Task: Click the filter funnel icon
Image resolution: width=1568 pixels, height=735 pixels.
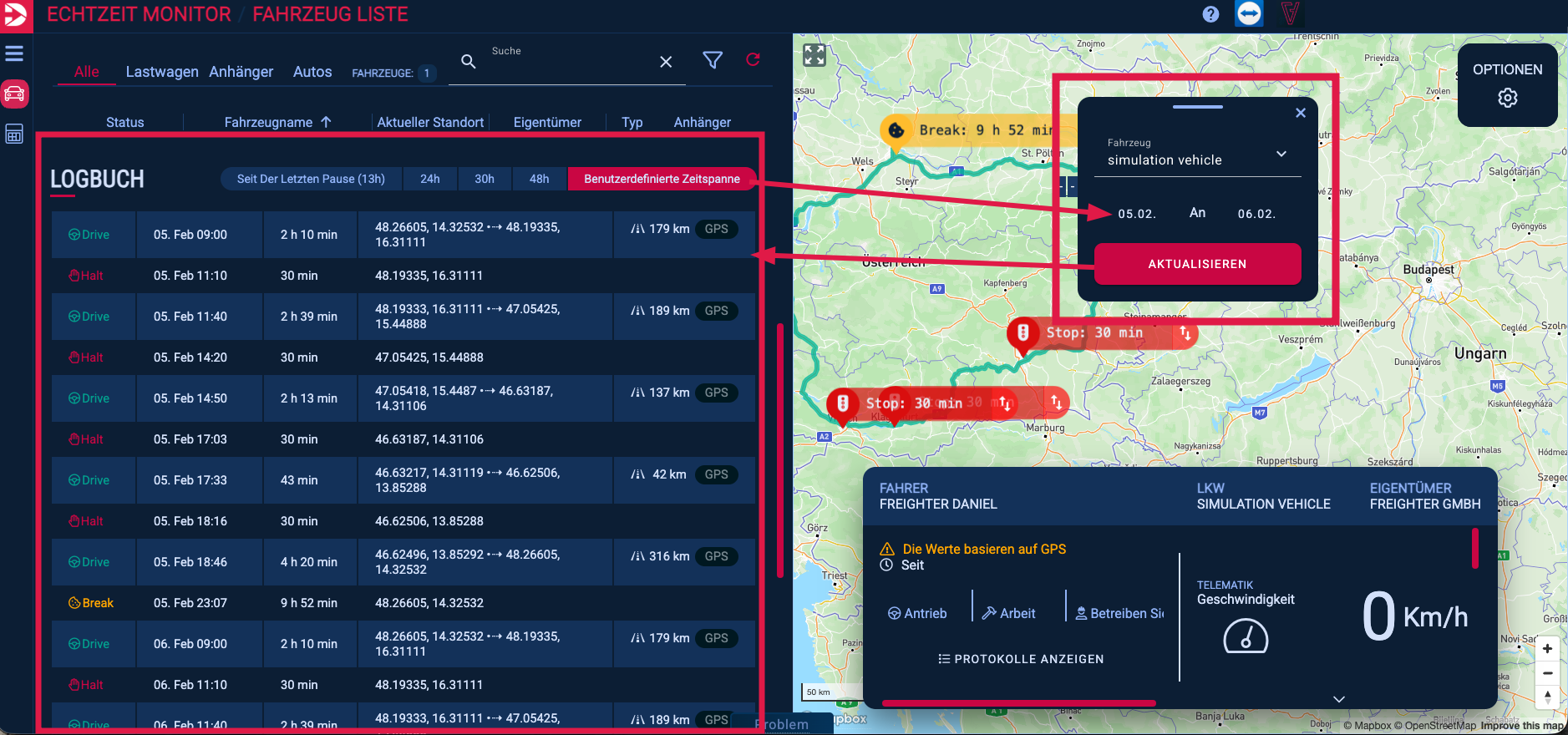Action: coord(712,60)
